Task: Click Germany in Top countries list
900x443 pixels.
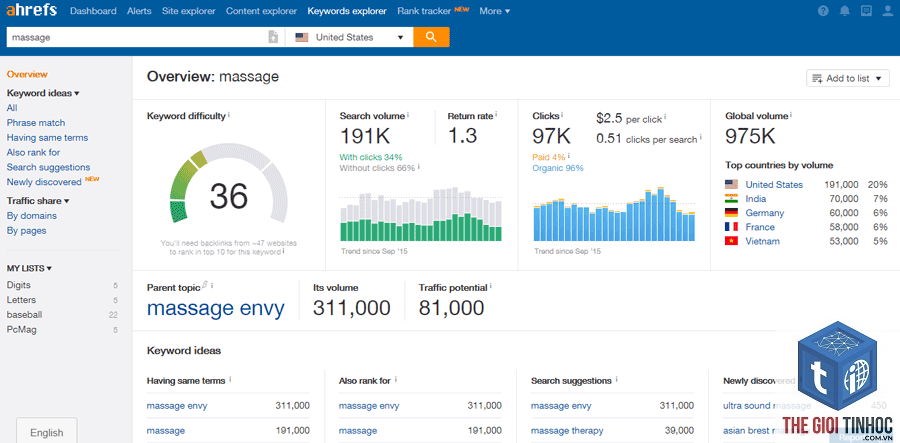Action: pos(765,213)
